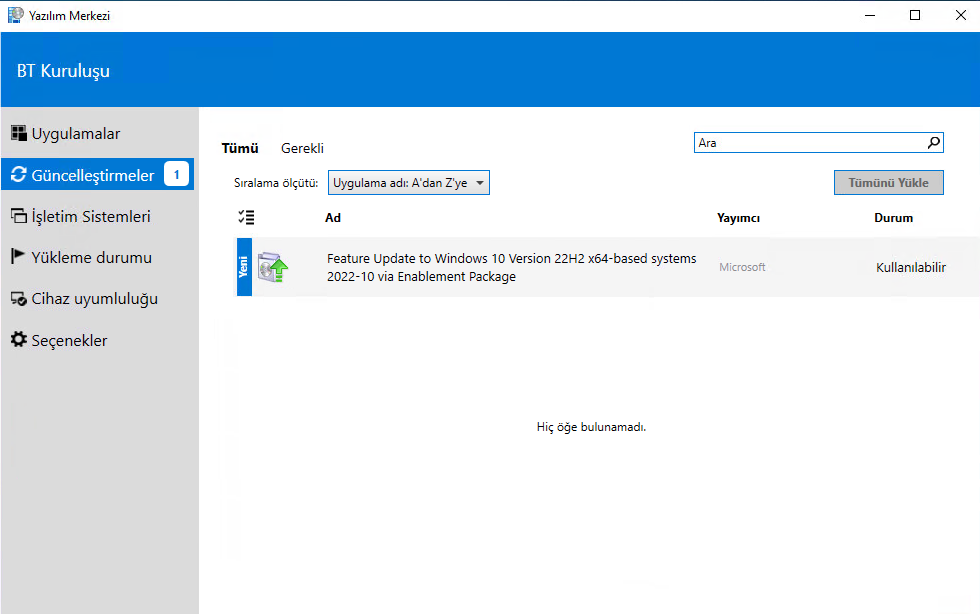The height and width of the screenshot is (614, 980).
Task: Open Feature Update to Windows 10 22H2 entry
Action: [x=511, y=268]
